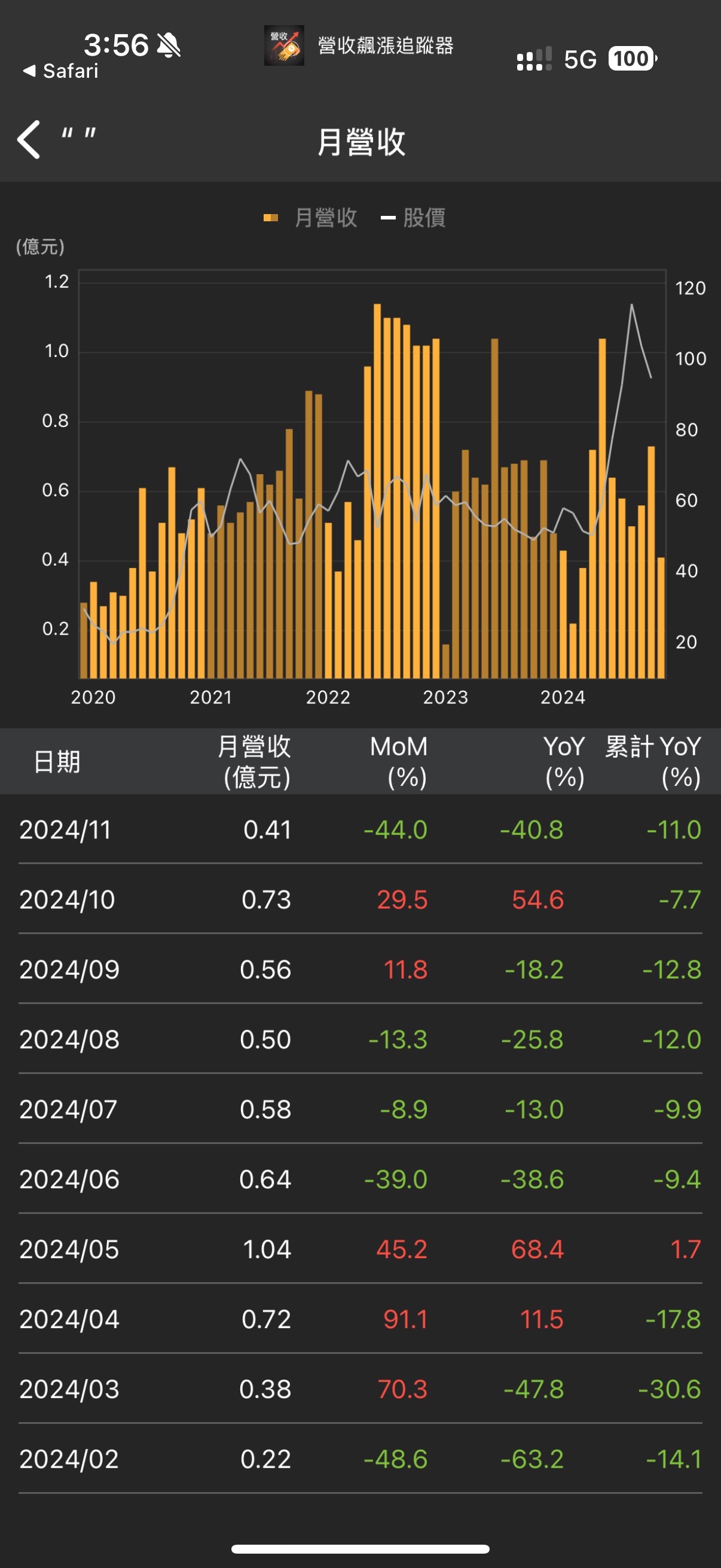
Task: Tap the stock price peak in chart
Action: pyautogui.click(x=631, y=305)
